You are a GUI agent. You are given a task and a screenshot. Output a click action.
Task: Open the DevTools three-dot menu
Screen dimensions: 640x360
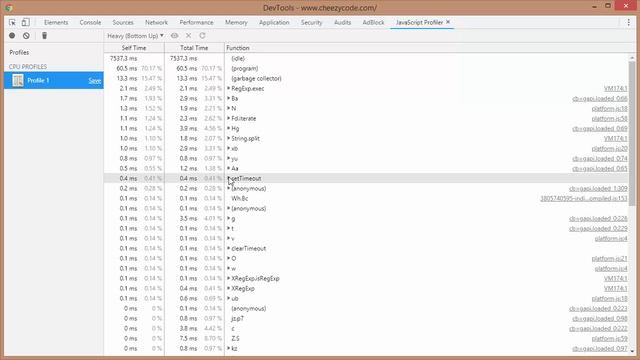point(629,22)
